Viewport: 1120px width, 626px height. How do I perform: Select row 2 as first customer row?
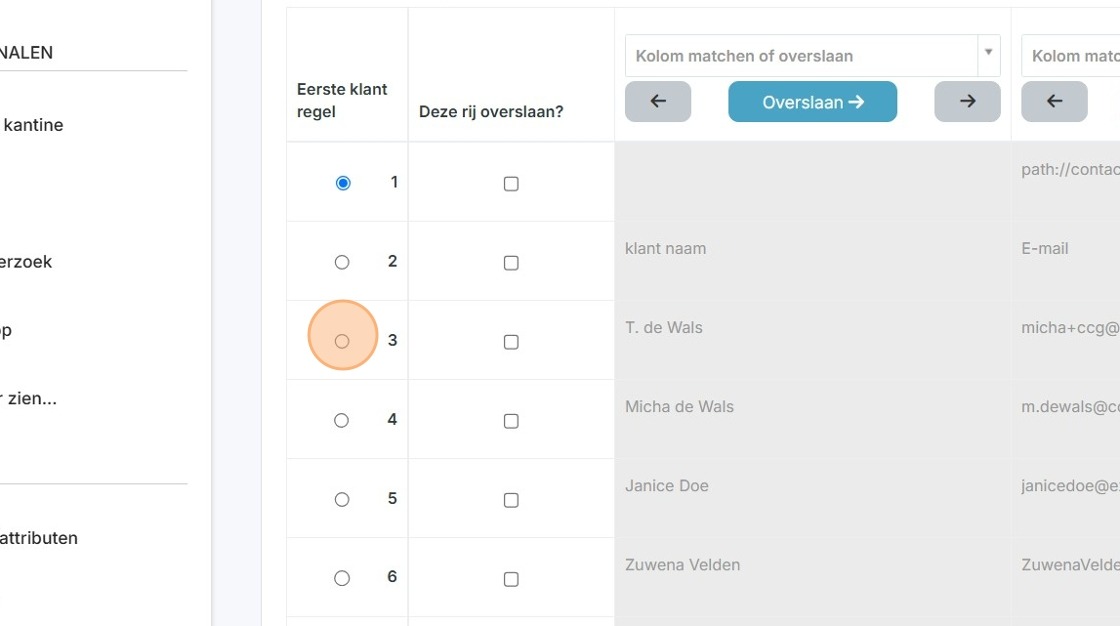tap(342, 262)
